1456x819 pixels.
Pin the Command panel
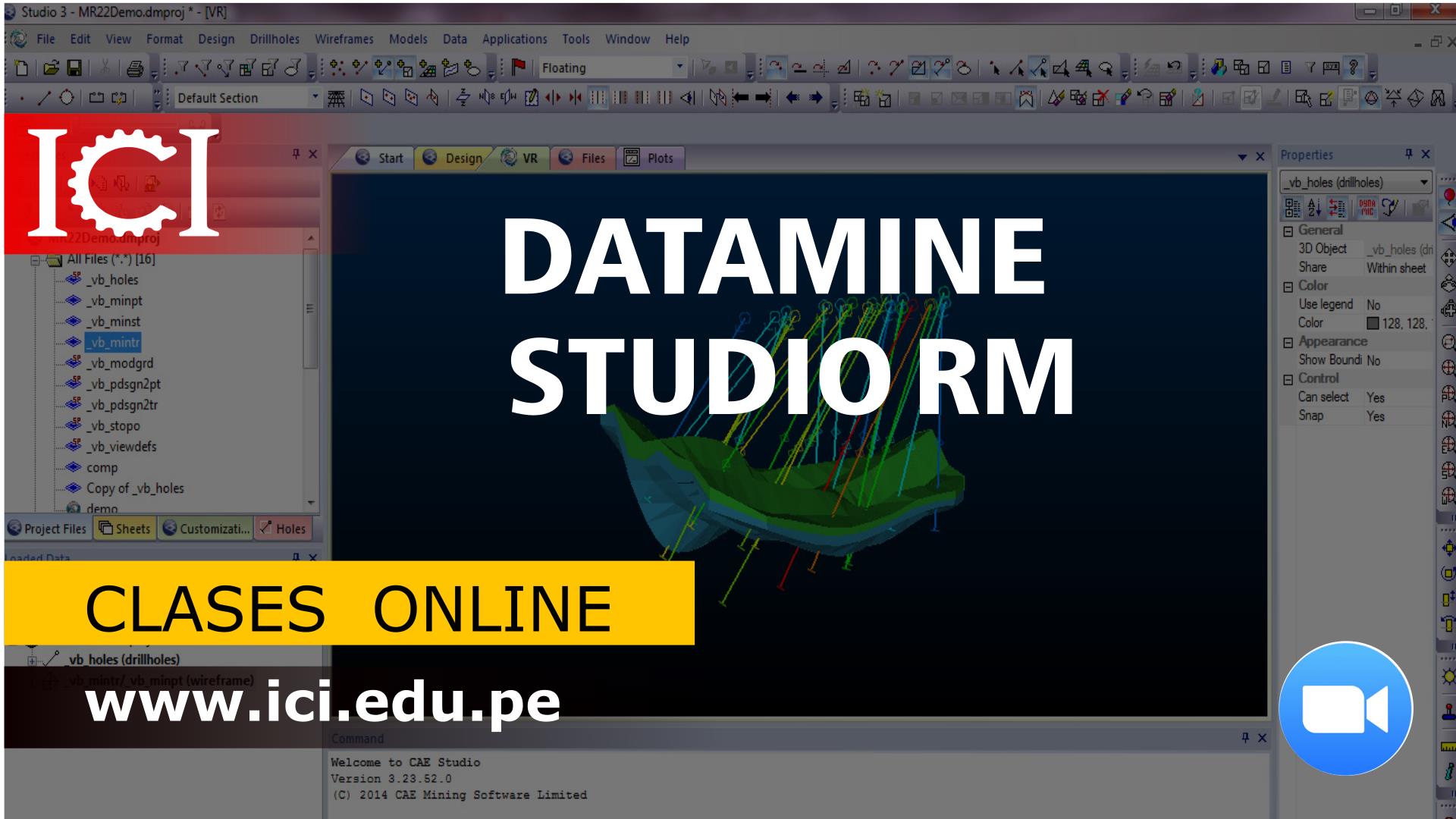click(x=1244, y=737)
